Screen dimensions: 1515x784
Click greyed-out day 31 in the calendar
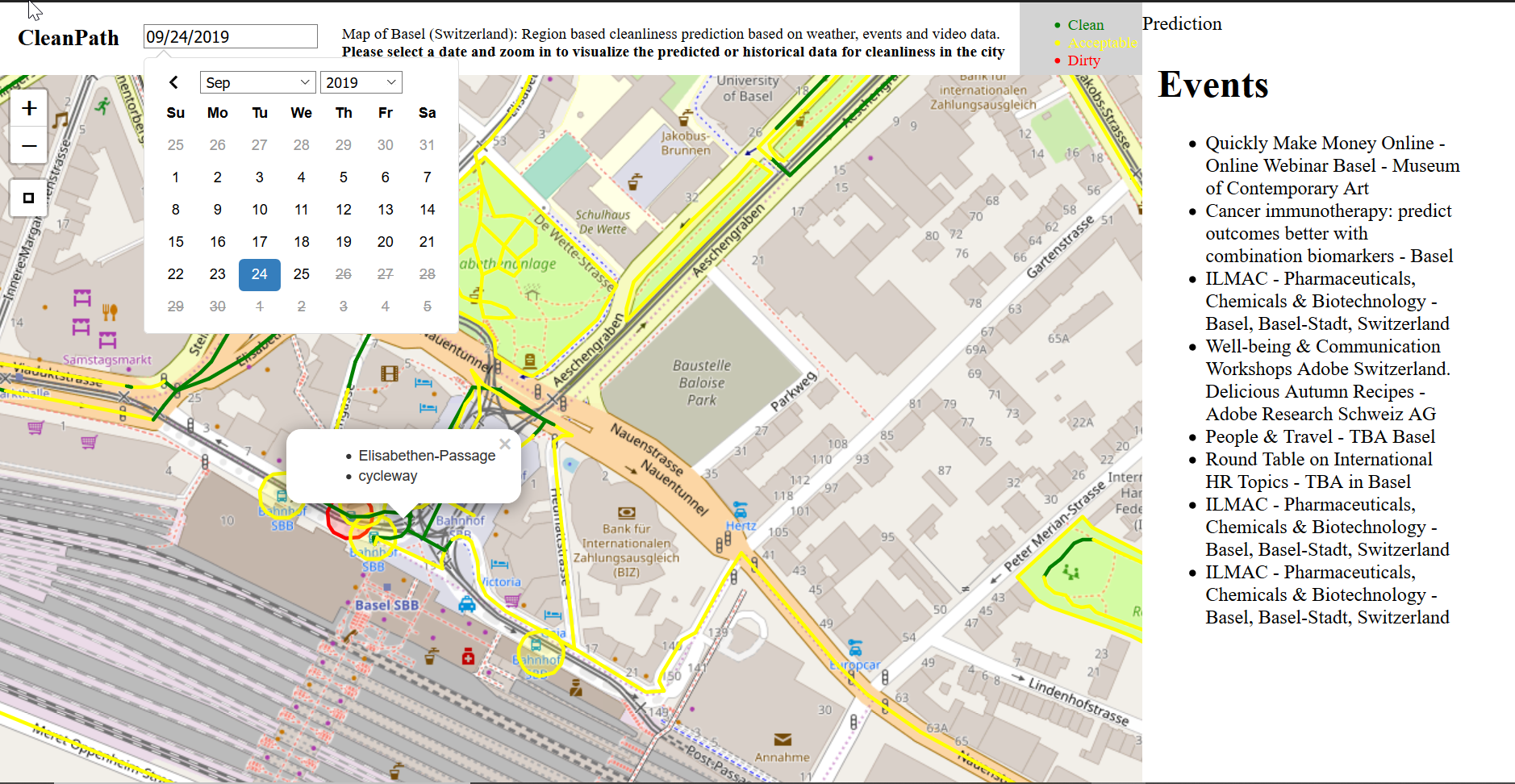(x=428, y=145)
